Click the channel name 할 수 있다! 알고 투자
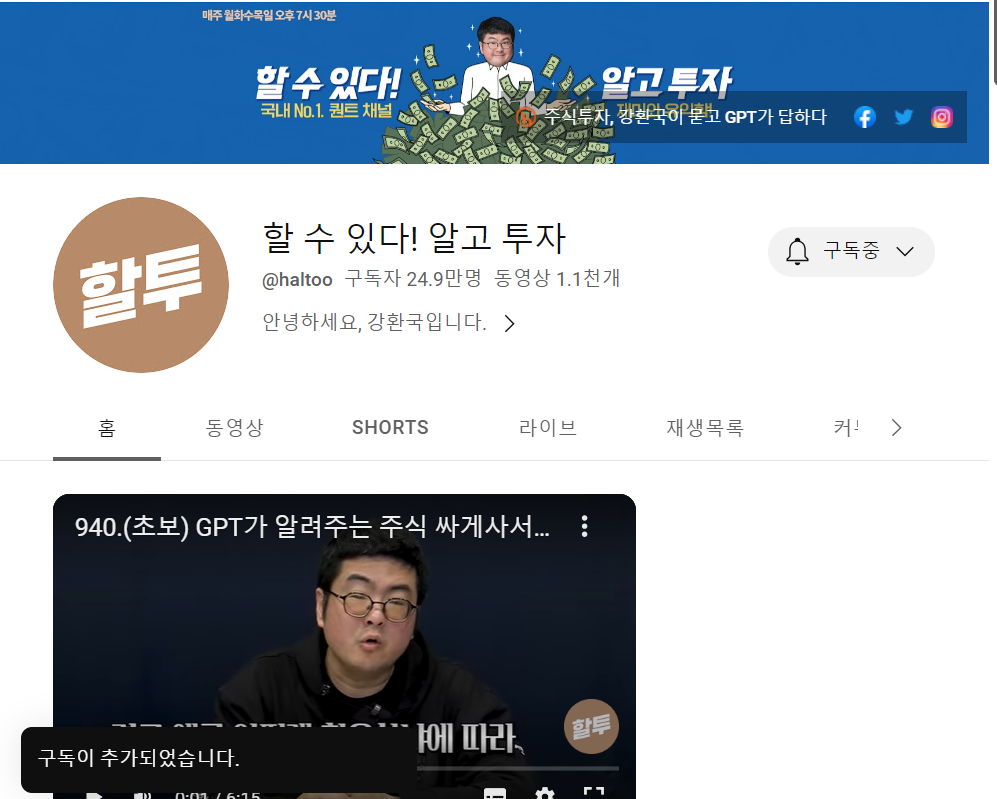Image resolution: width=997 pixels, height=799 pixels. coord(414,238)
